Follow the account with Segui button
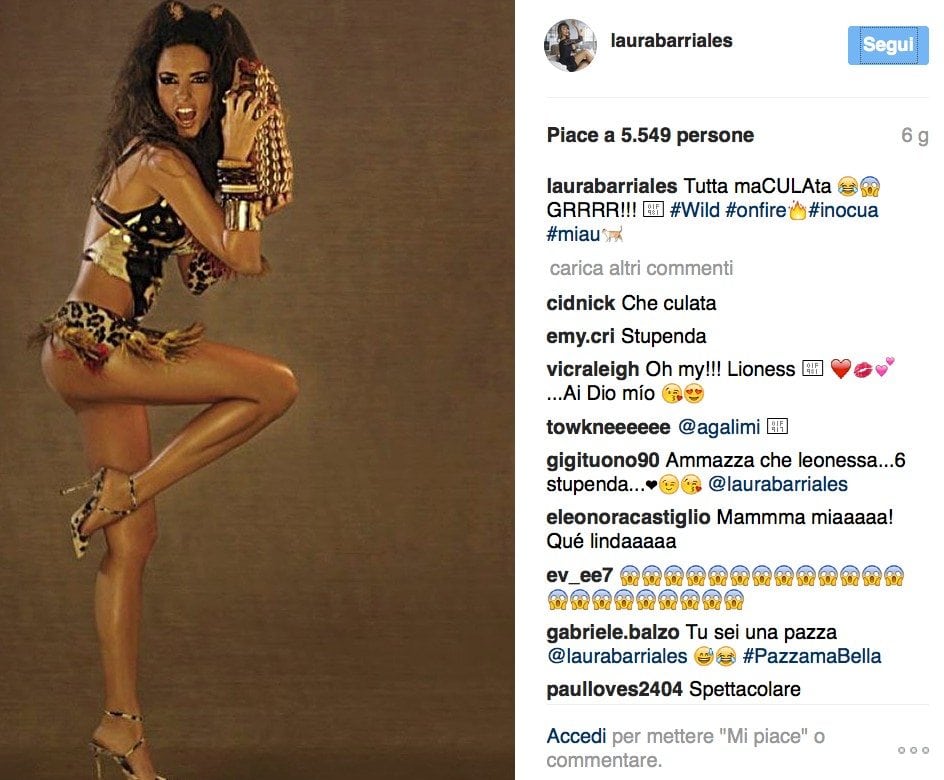944x780 pixels. 888,45
